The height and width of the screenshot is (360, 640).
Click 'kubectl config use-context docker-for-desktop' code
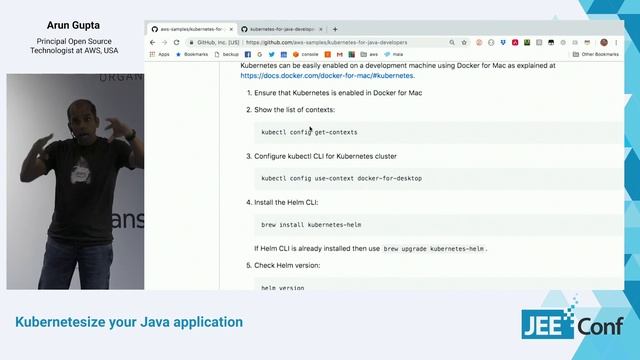coord(342,178)
